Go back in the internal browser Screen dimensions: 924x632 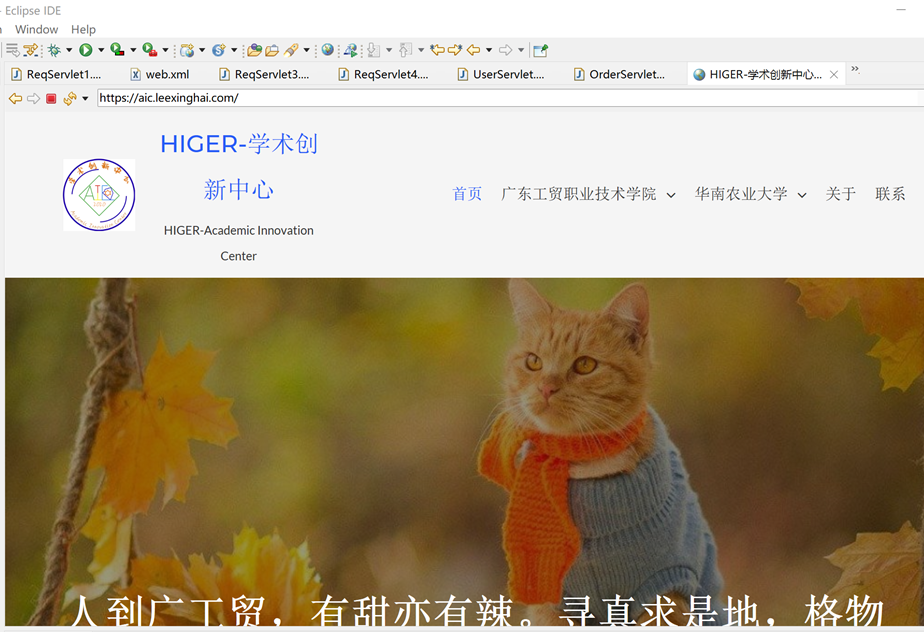[15, 98]
